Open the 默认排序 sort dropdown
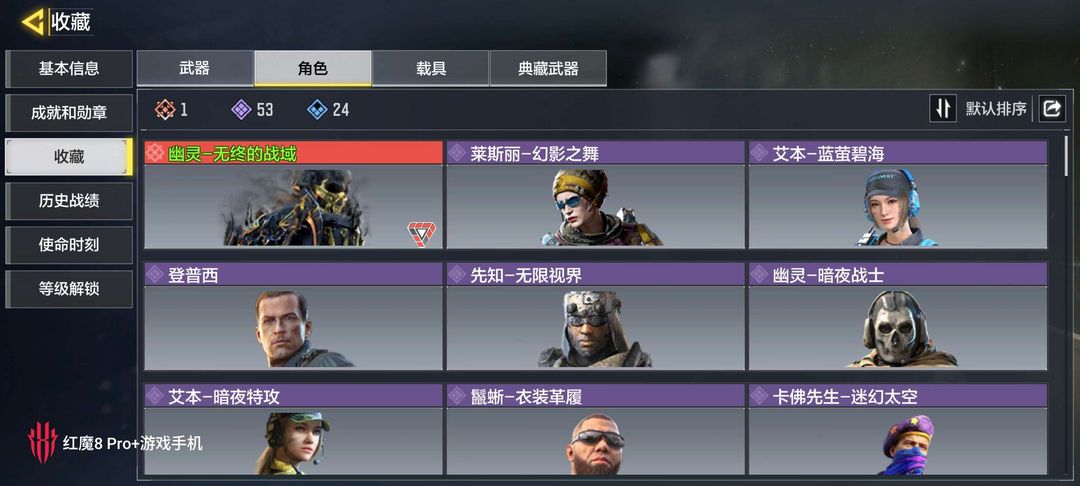Screen dimensions: 1080x486 click(995, 109)
